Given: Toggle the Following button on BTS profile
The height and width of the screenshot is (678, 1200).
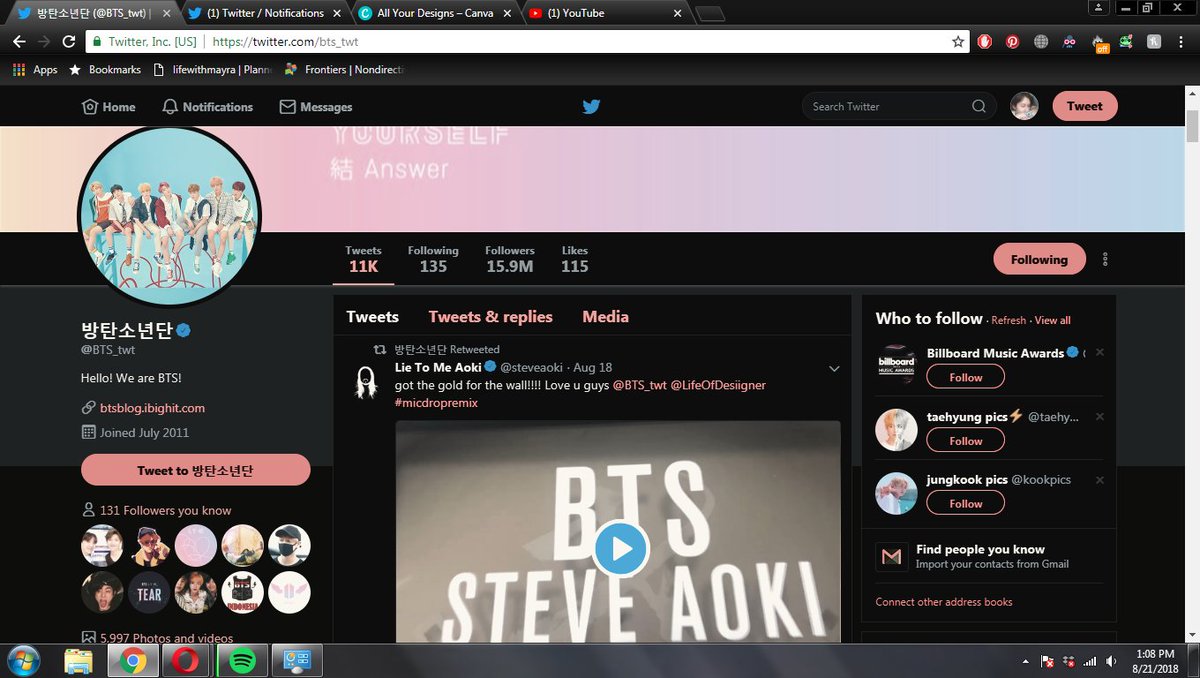Looking at the screenshot, I should coord(1039,259).
